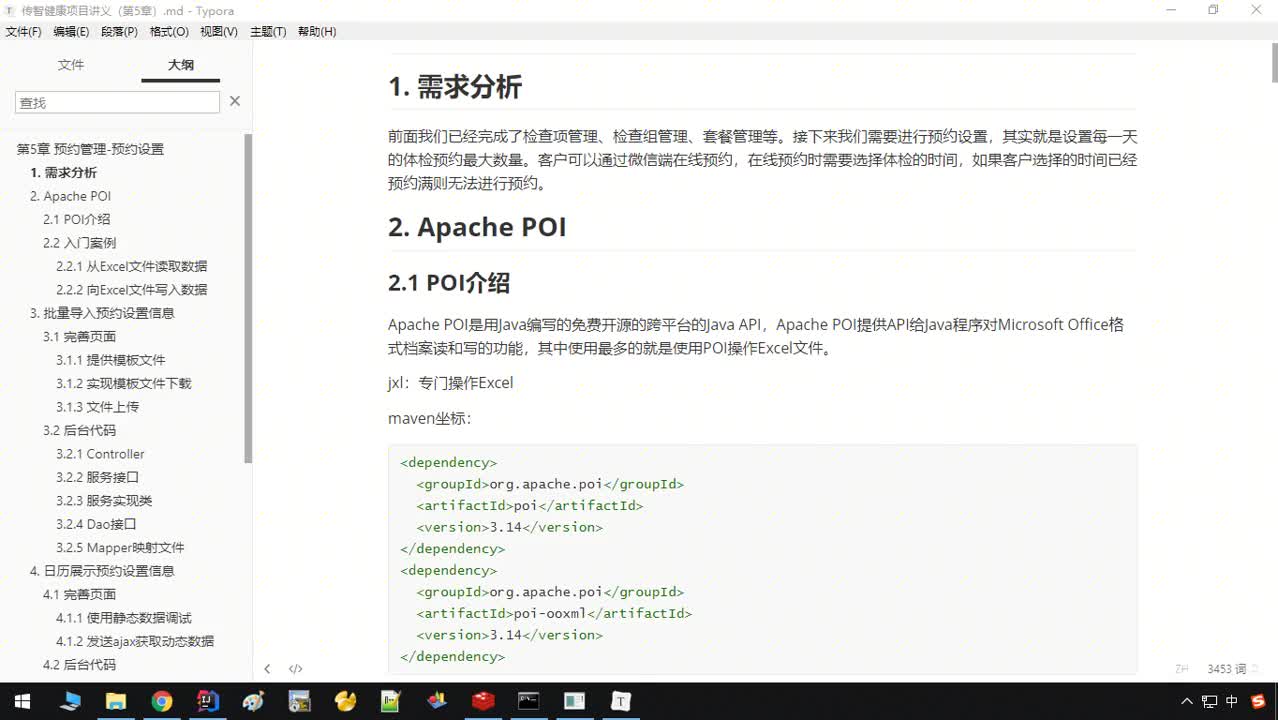
Task: Go to 3.2.5 Mapper映射文件
Action: (120, 548)
